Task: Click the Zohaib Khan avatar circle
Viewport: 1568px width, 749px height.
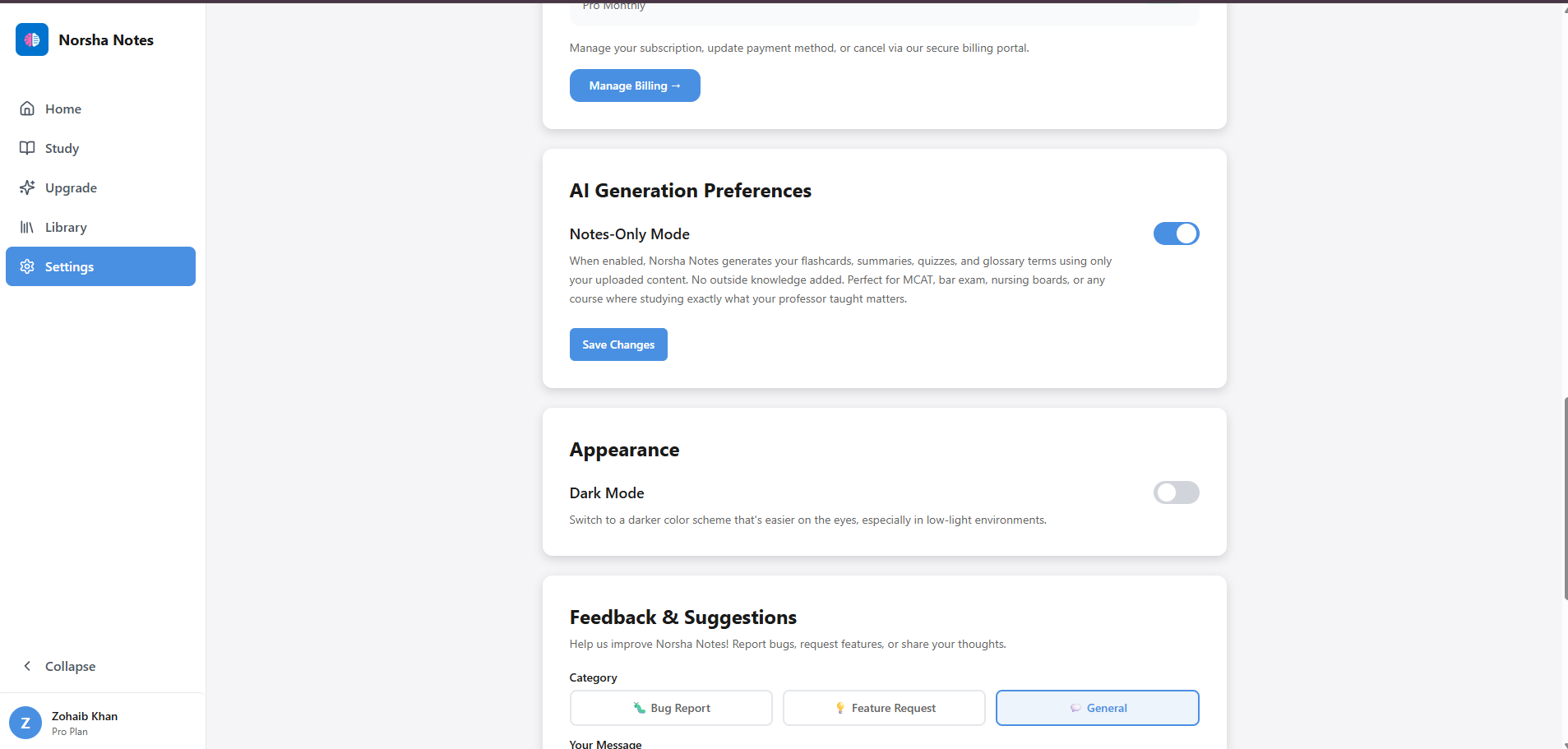Action: (25, 723)
